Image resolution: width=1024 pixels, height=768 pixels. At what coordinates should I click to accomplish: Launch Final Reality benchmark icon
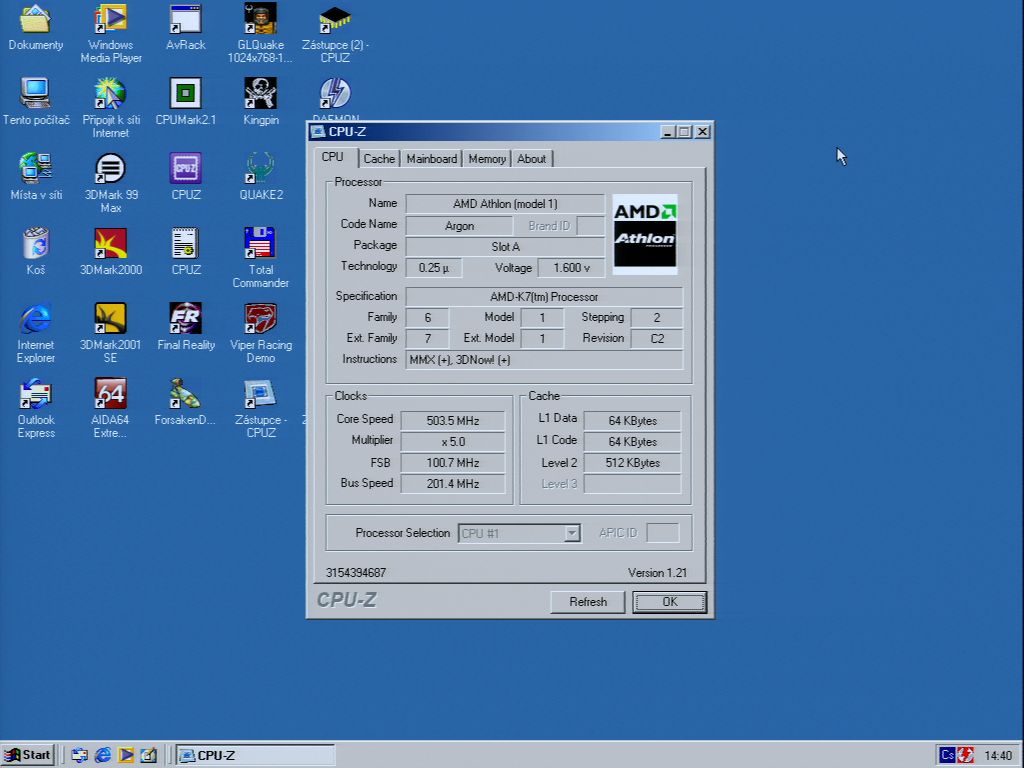pos(185,318)
